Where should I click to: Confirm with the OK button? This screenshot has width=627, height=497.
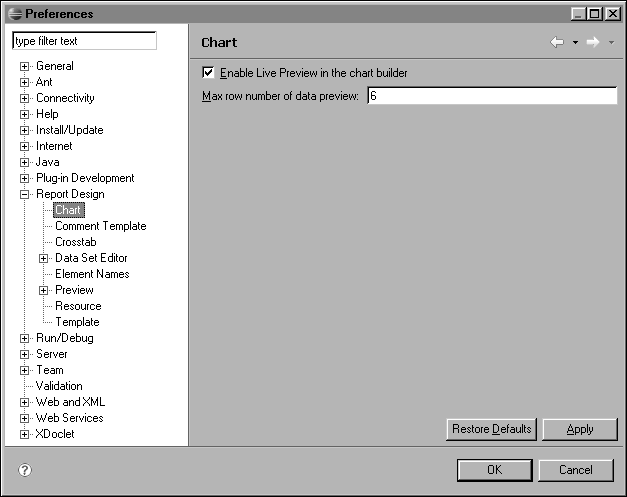coord(494,470)
